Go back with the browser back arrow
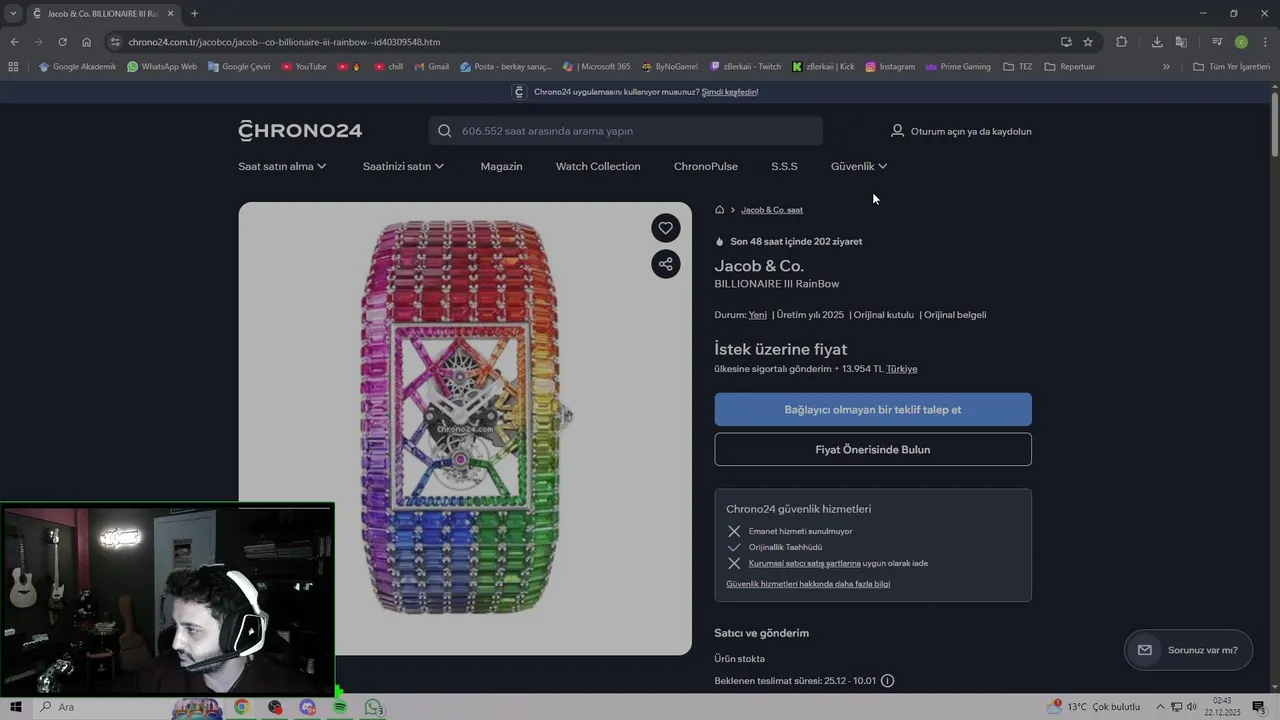The width and height of the screenshot is (1280, 720). pos(14,42)
